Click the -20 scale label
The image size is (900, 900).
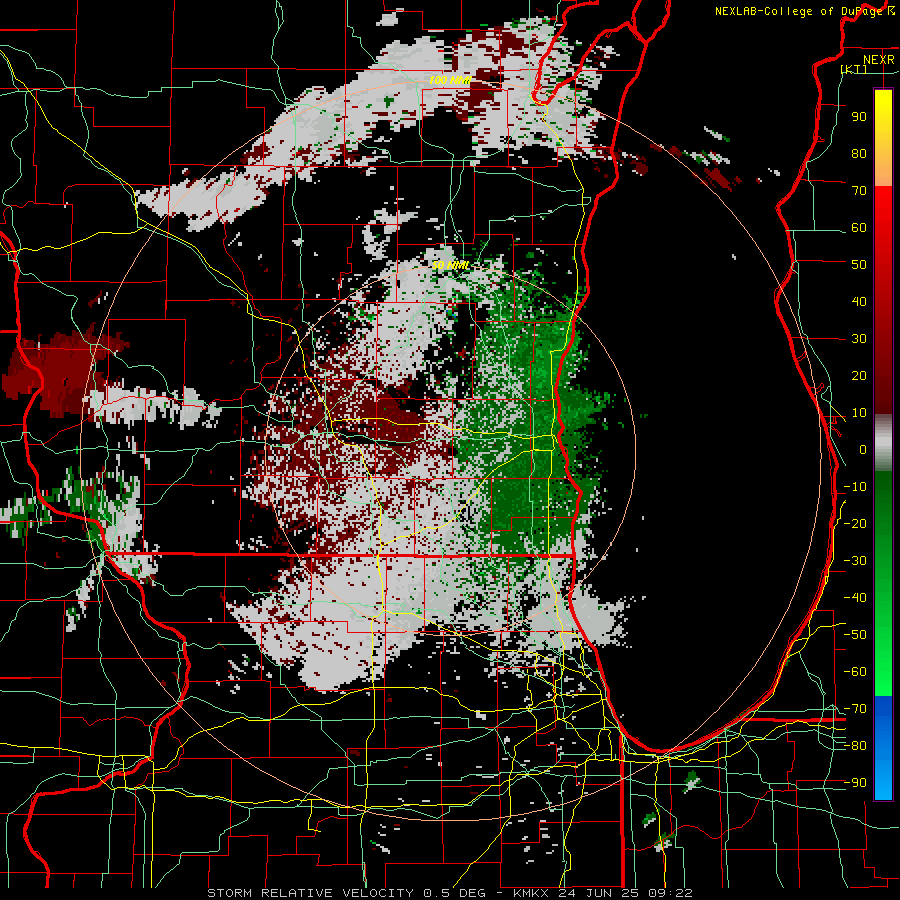(855, 523)
